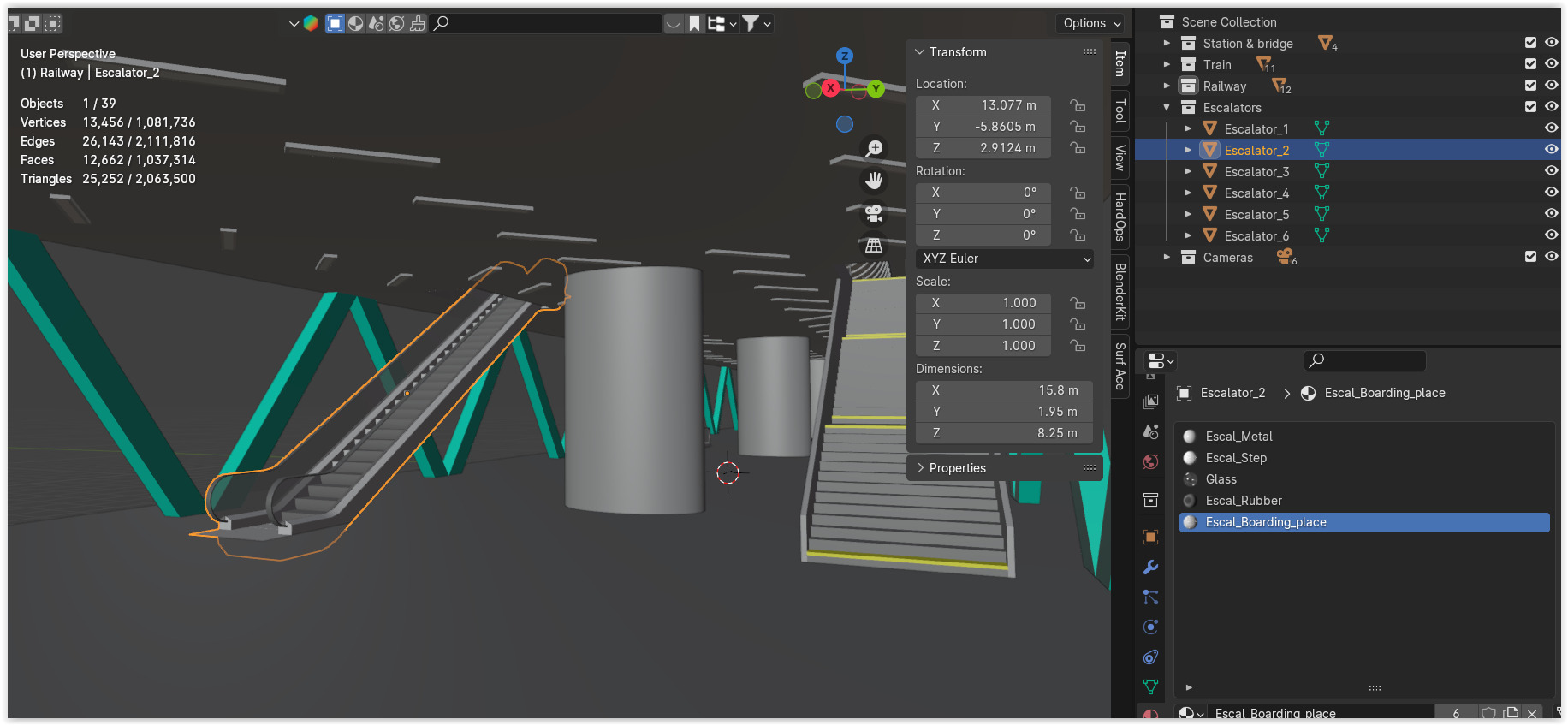1568x725 pixels.
Task: Uncheck the Station & bridge collection checkbox
Action: pos(1530,43)
